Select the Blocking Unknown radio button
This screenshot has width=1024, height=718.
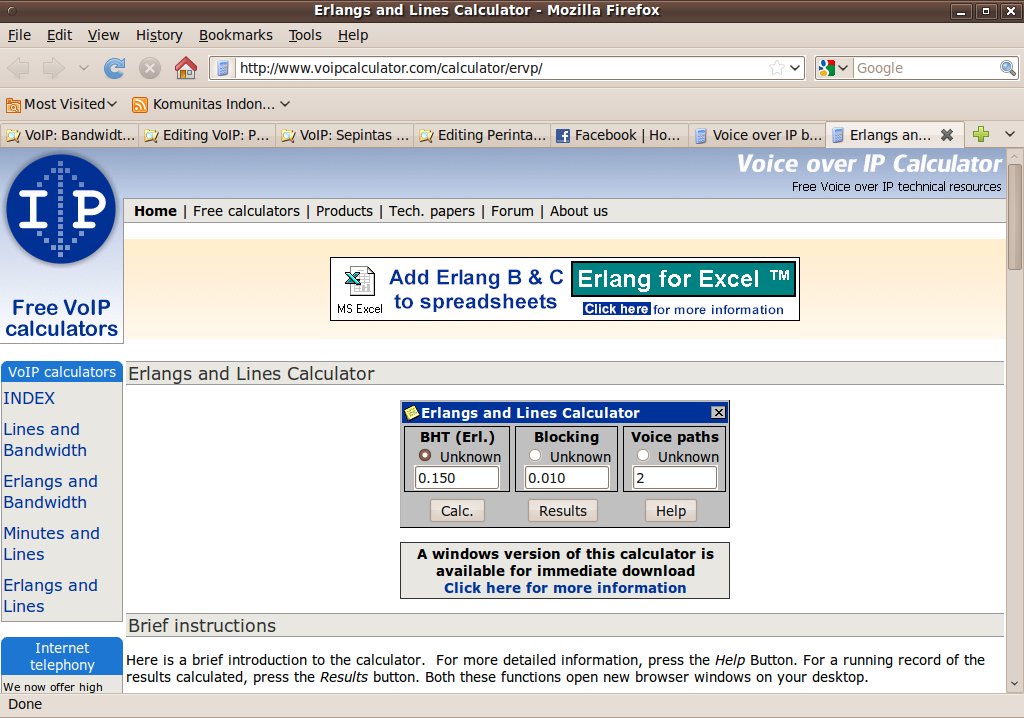pos(535,456)
